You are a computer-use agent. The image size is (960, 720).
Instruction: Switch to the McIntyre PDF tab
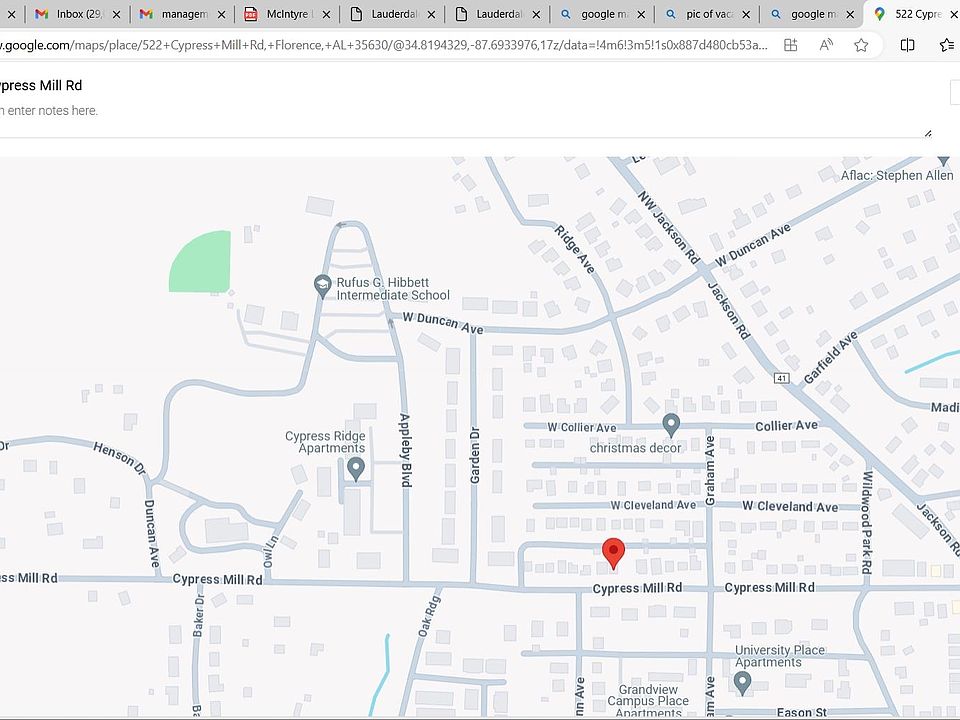click(285, 14)
